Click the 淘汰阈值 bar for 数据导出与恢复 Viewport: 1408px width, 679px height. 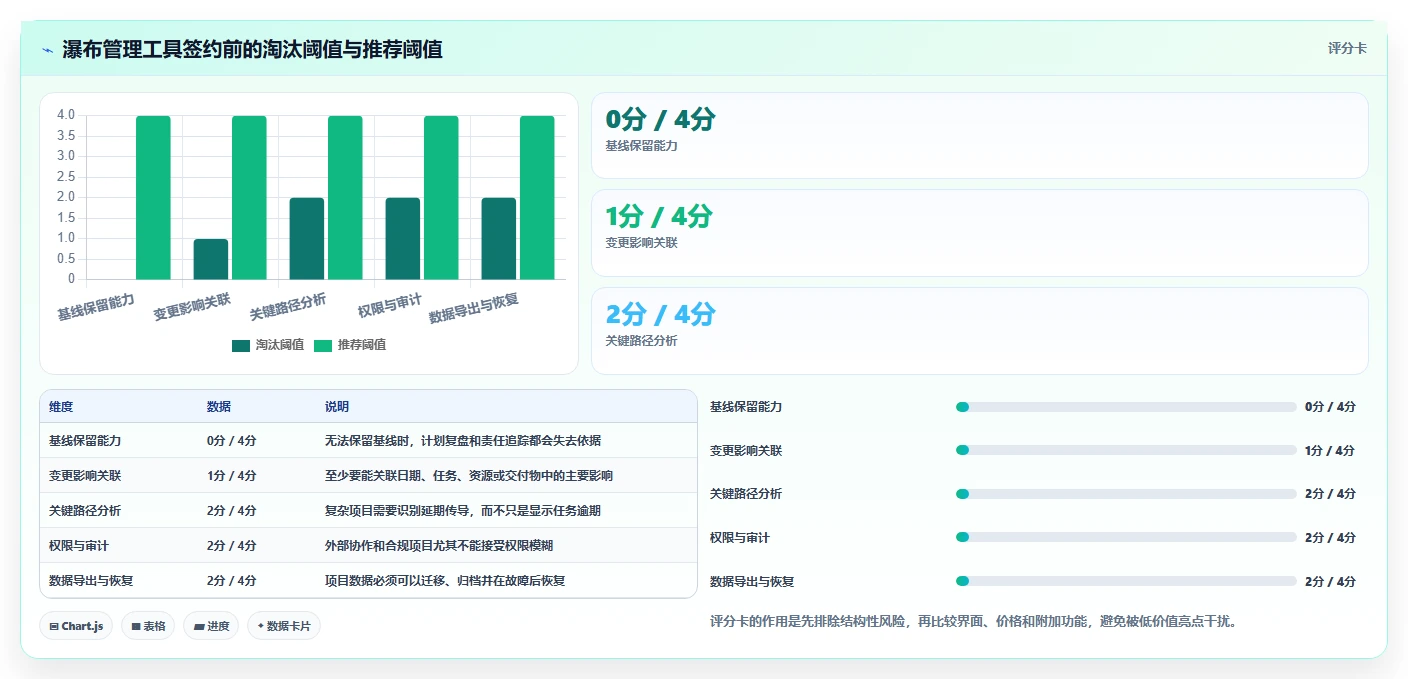point(499,238)
